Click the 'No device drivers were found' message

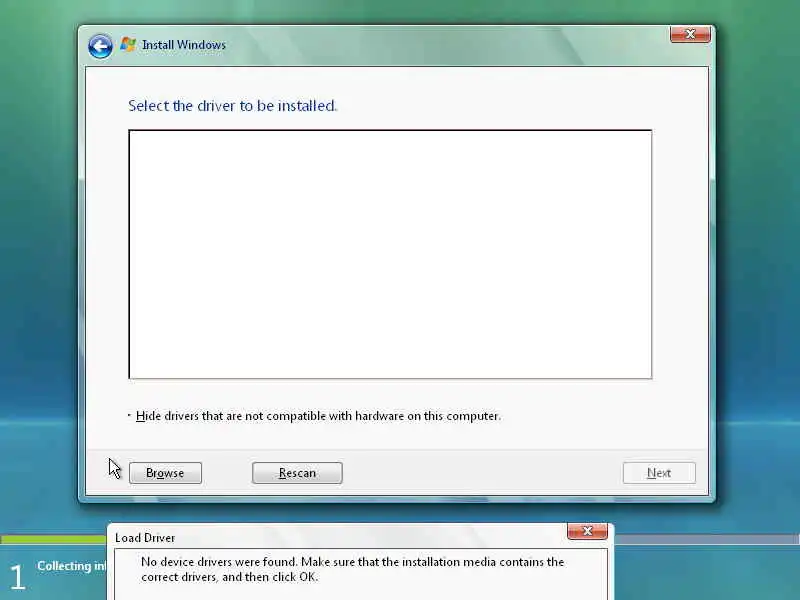(x=353, y=569)
